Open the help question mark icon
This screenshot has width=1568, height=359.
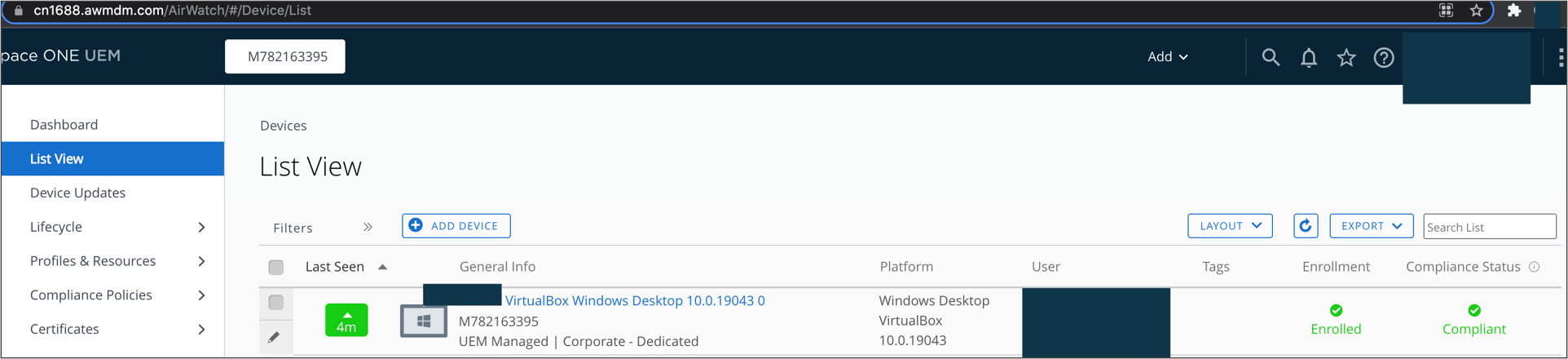click(1384, 57)
